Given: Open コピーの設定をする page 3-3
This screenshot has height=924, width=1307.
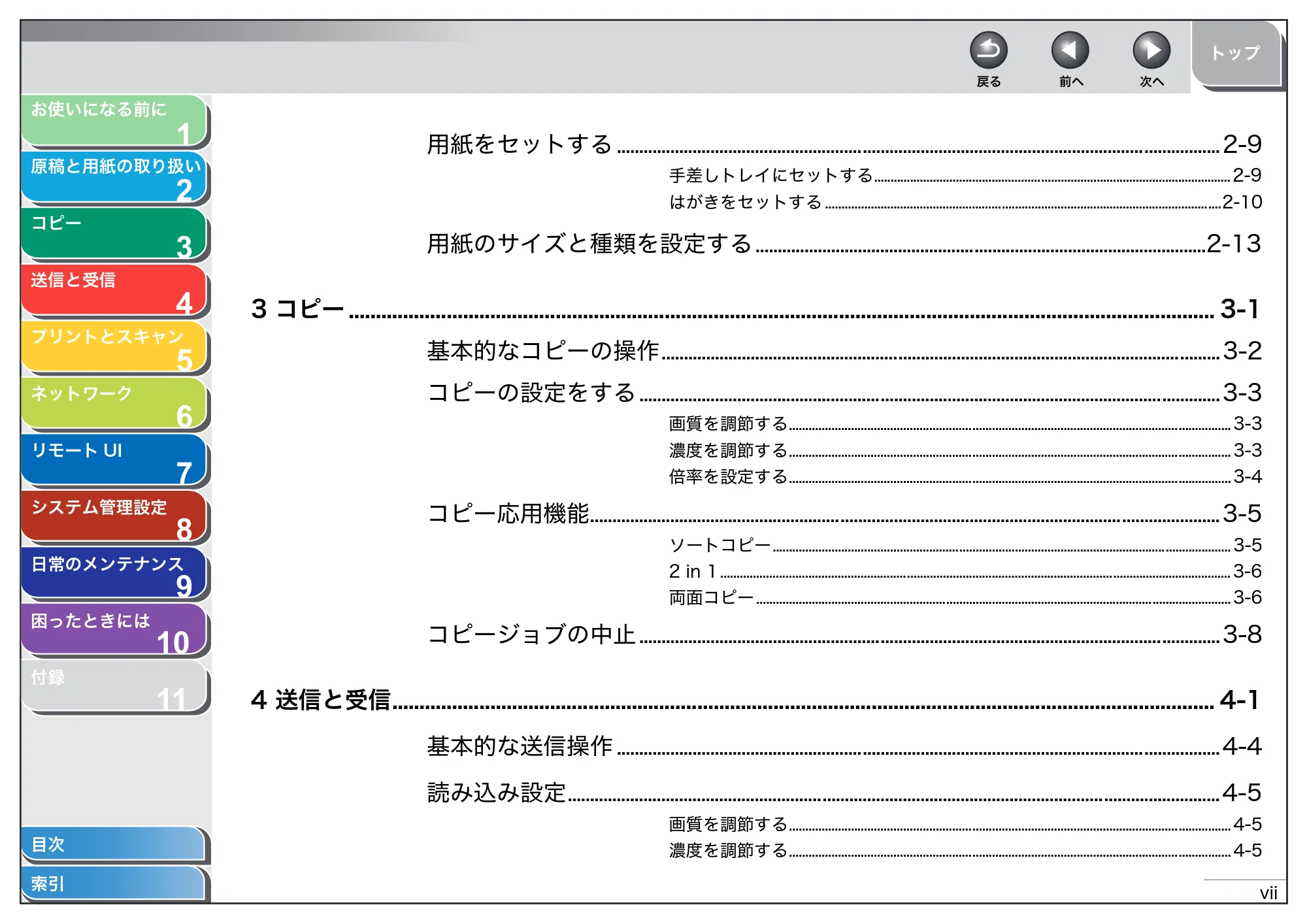Looking at the screenshot, I should [x=844, y=393].
